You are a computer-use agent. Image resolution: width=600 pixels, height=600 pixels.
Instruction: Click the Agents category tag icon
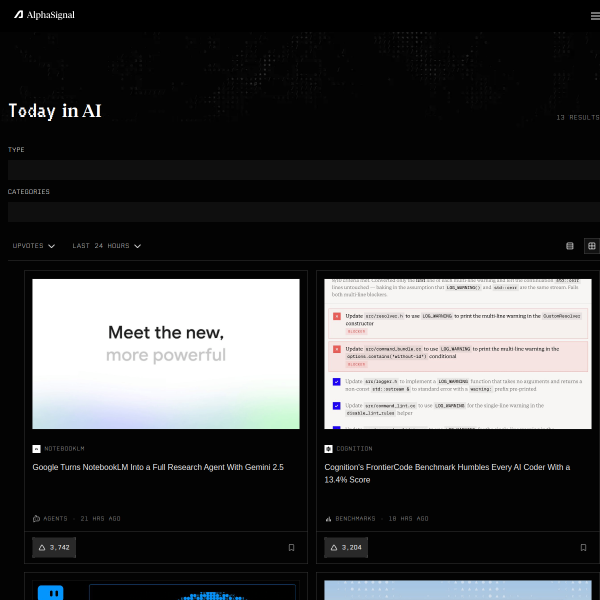tap(36, 519)
